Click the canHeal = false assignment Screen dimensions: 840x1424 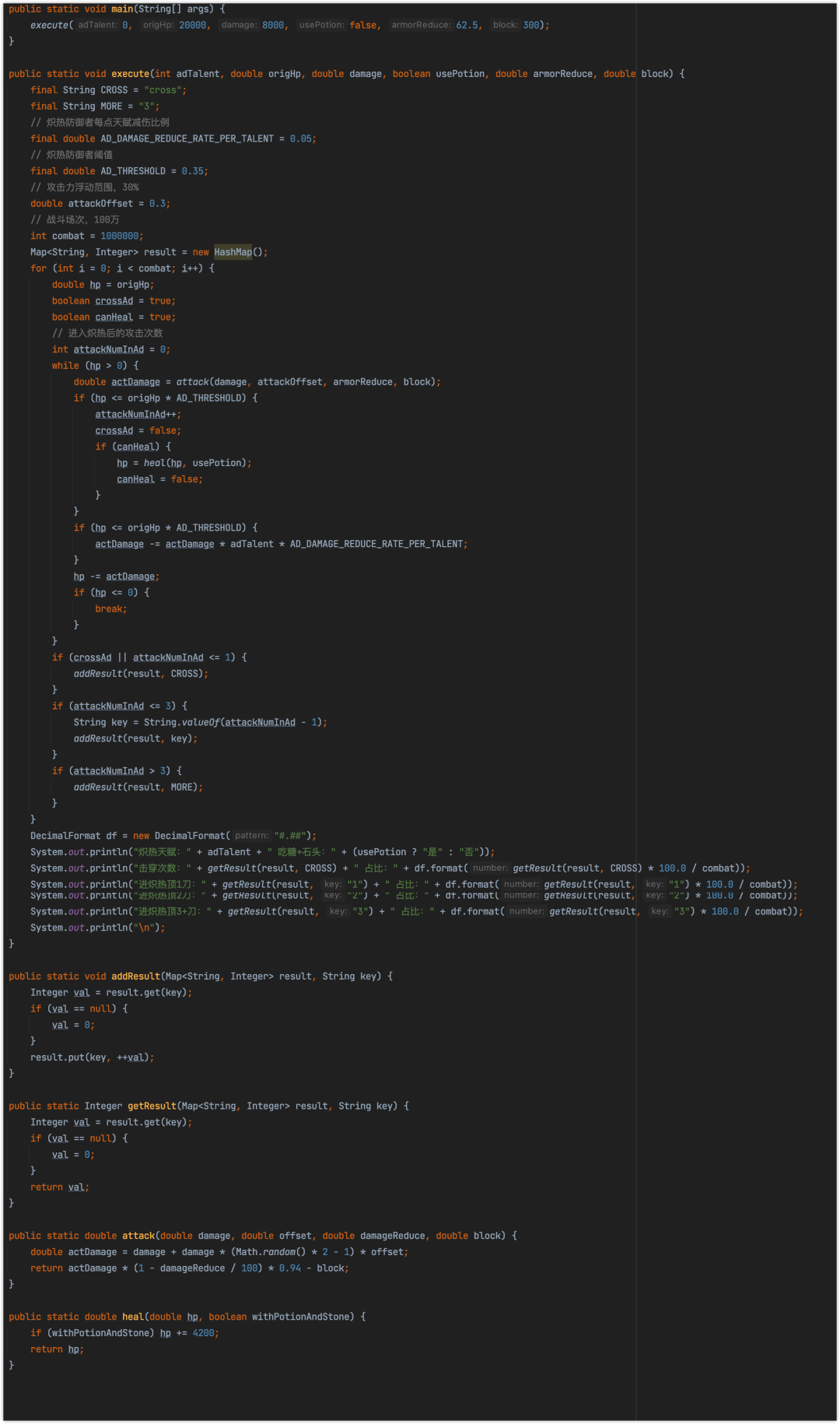click(159, 479)
